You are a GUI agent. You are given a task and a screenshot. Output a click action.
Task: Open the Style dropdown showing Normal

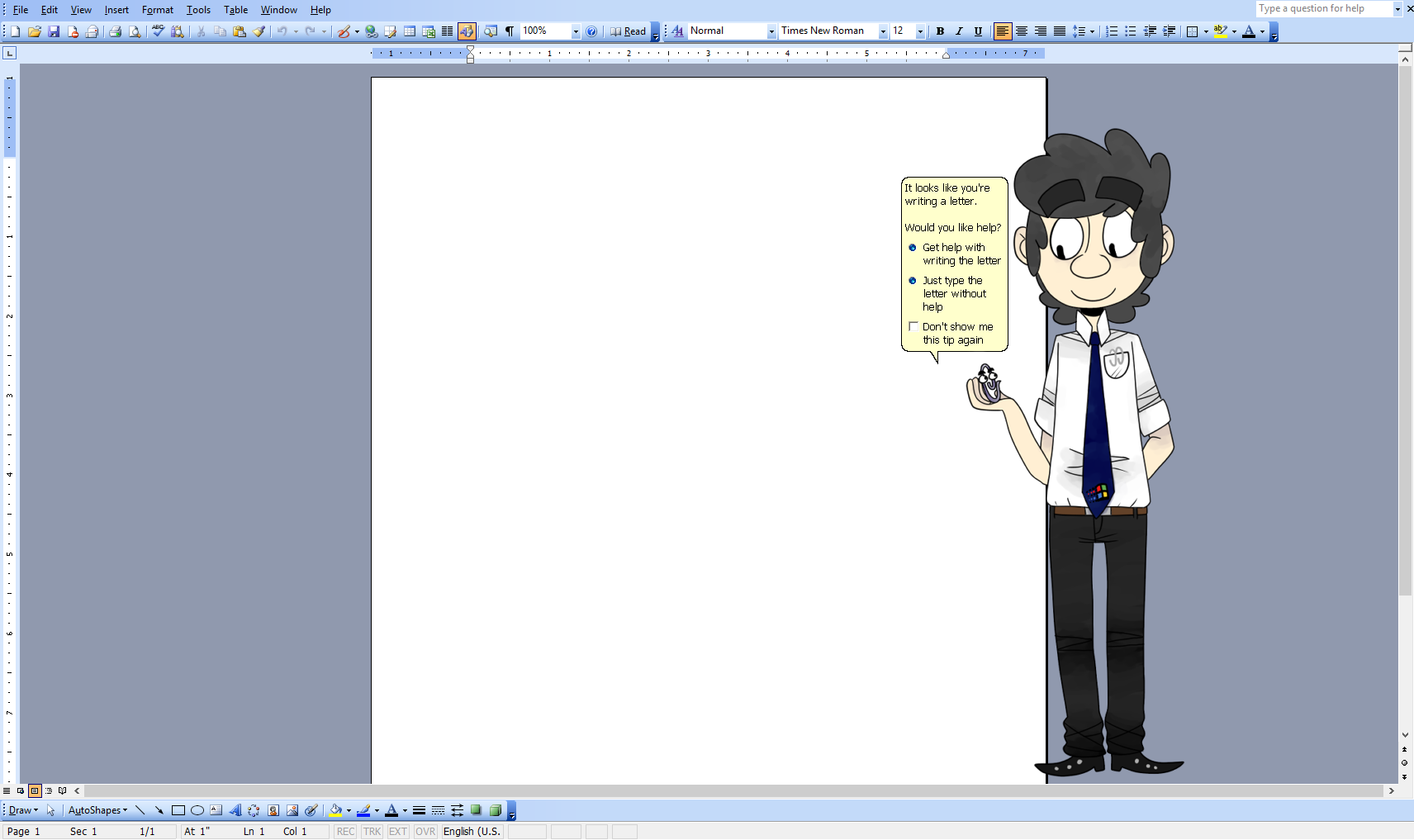[772, 31]
